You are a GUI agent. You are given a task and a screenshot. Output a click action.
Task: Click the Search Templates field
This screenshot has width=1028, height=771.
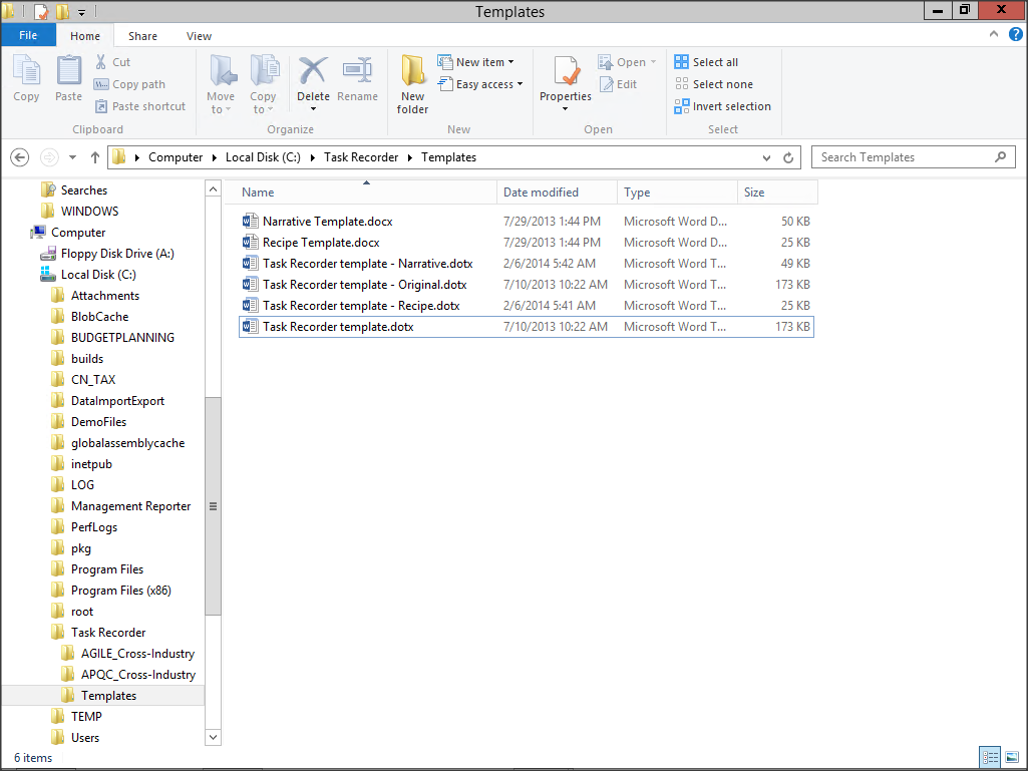coord(905,157)
